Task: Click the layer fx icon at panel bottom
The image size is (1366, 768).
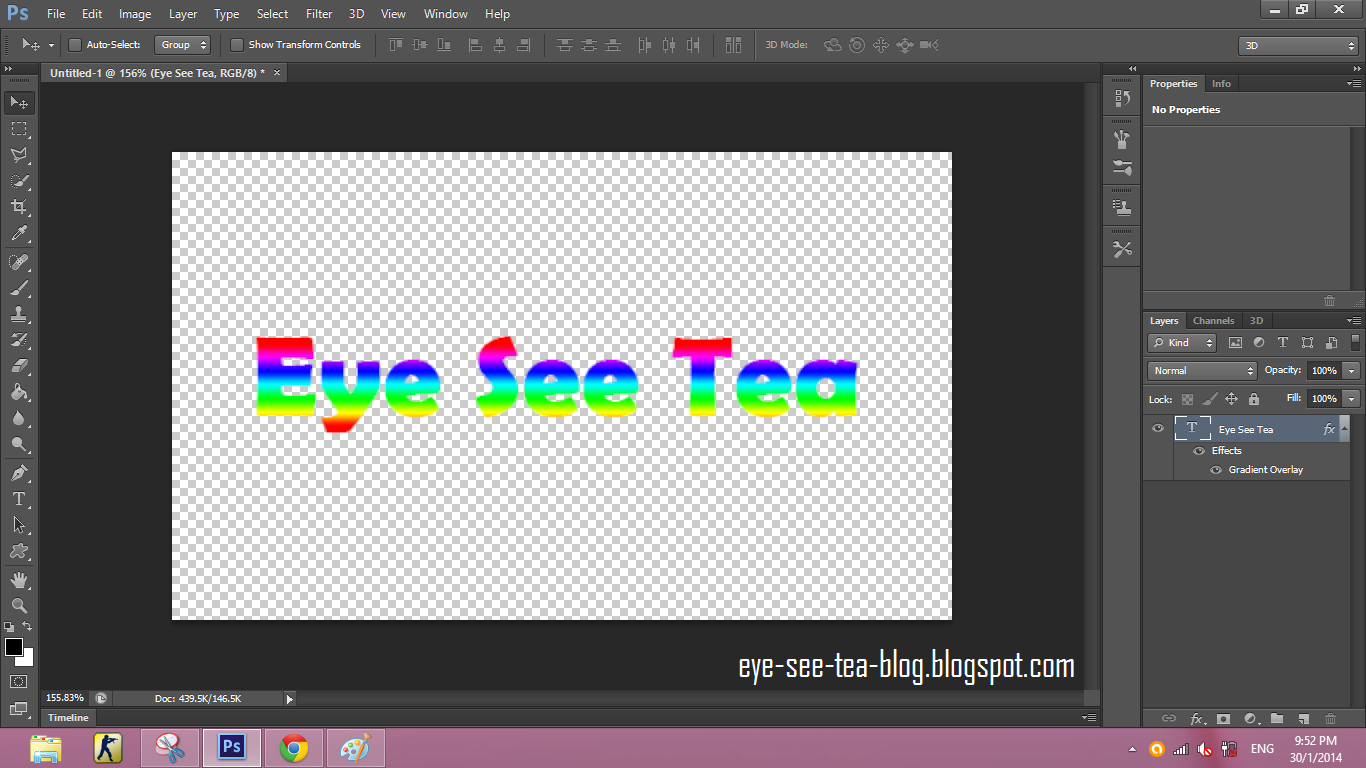Action: (1197, 719)
